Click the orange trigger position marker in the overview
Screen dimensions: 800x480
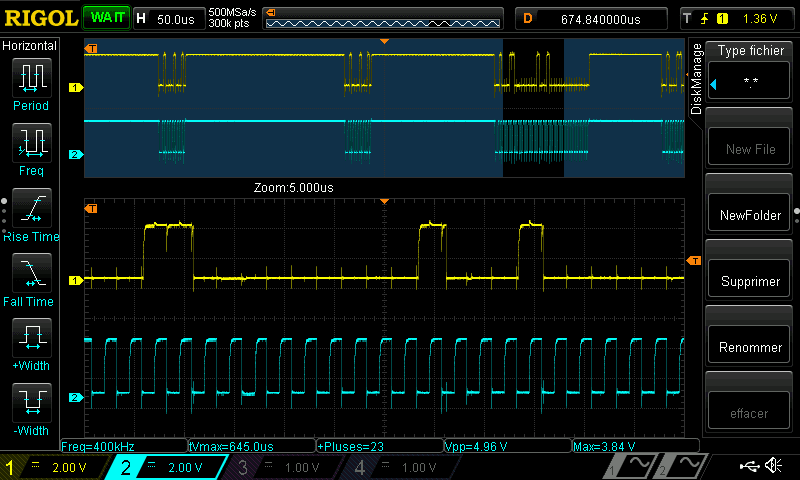tap(385, 41)
